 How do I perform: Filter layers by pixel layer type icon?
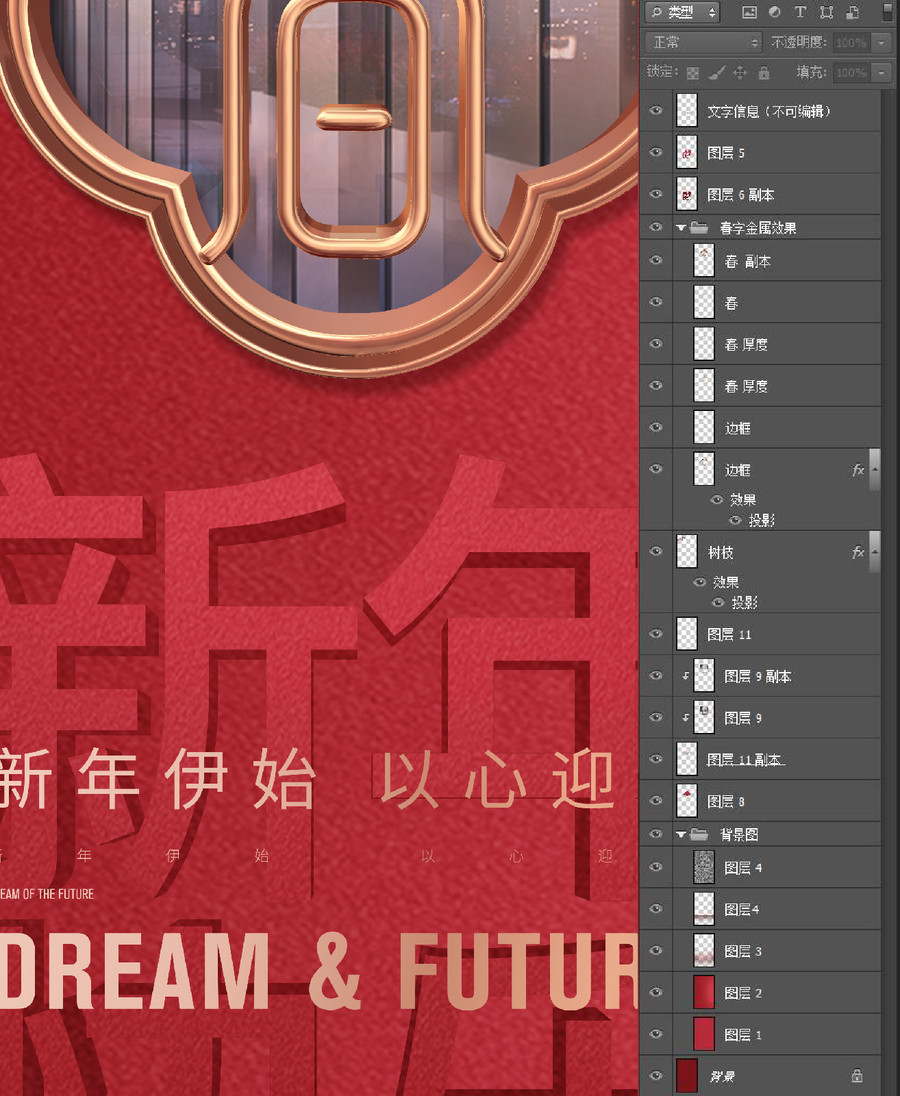tap(749, 12)
